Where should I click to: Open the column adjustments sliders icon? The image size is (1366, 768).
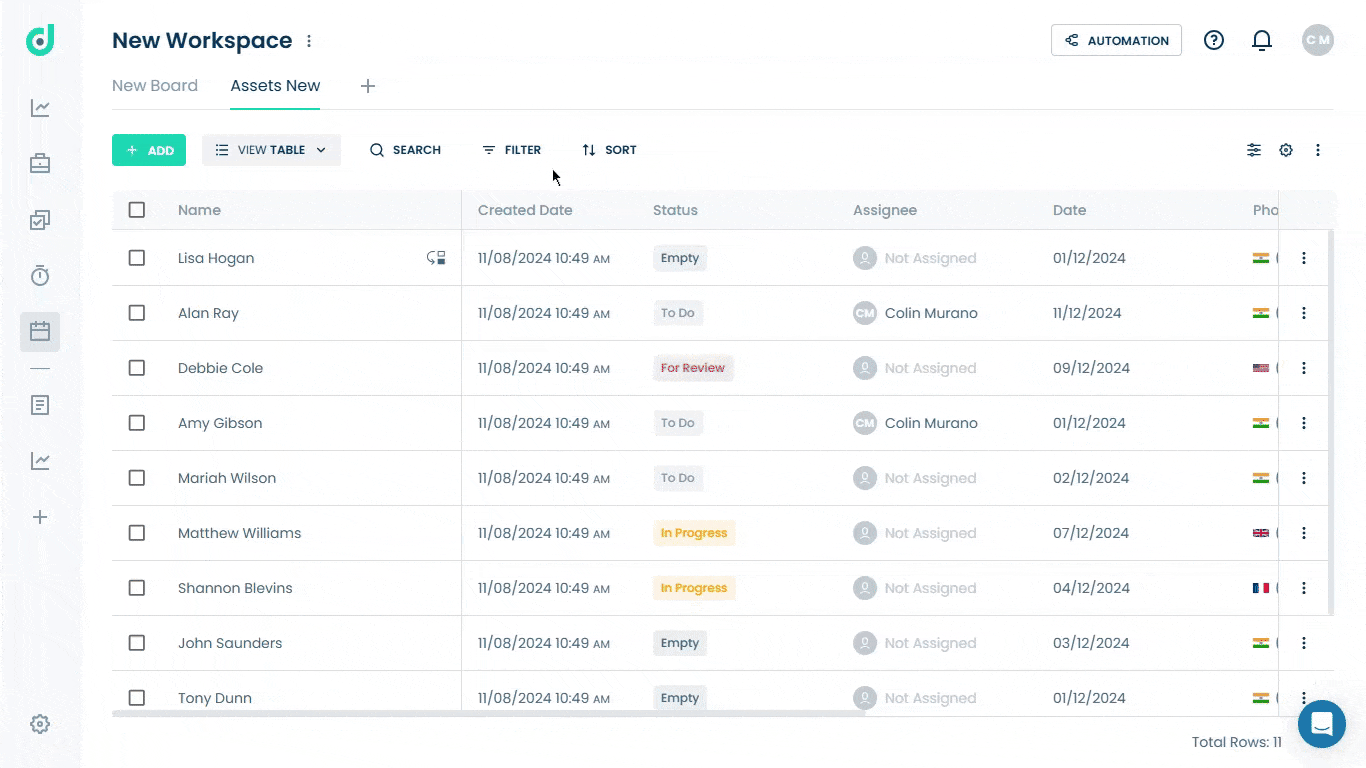pos(1253,150)
